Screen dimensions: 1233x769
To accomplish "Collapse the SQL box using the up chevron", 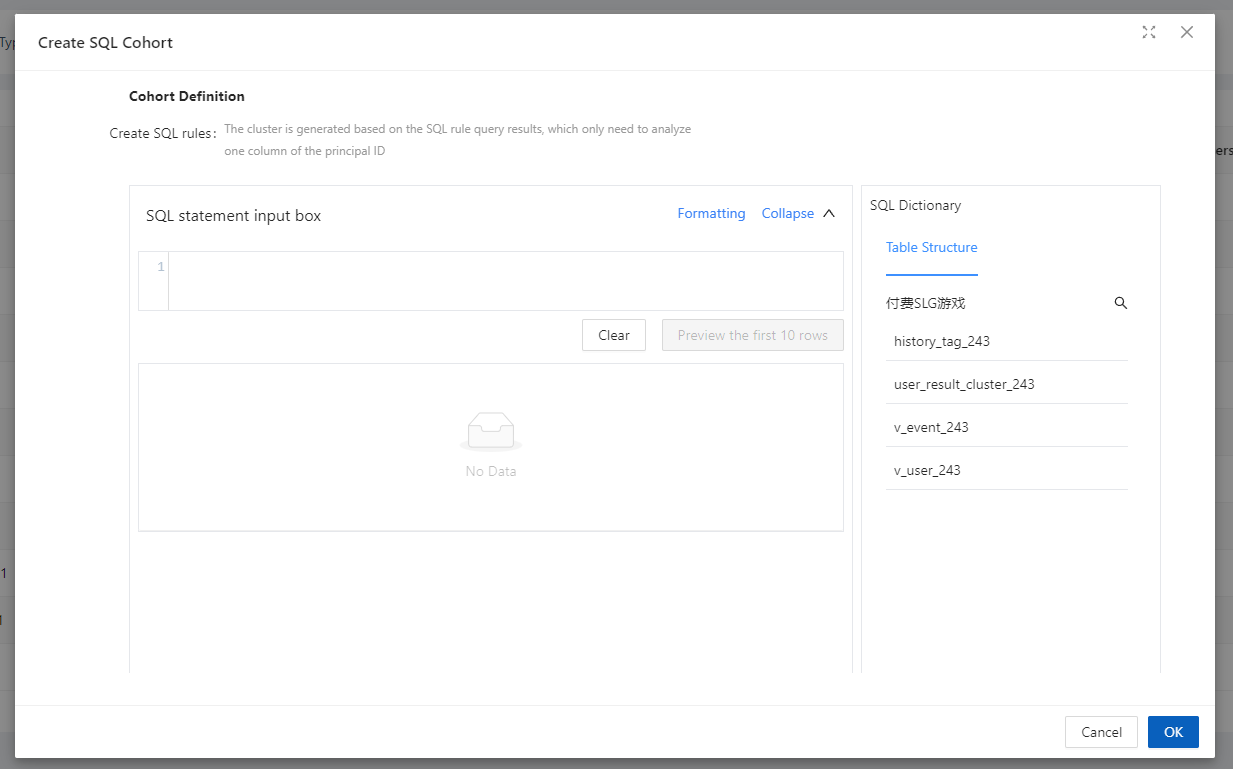I will point(828,213).
